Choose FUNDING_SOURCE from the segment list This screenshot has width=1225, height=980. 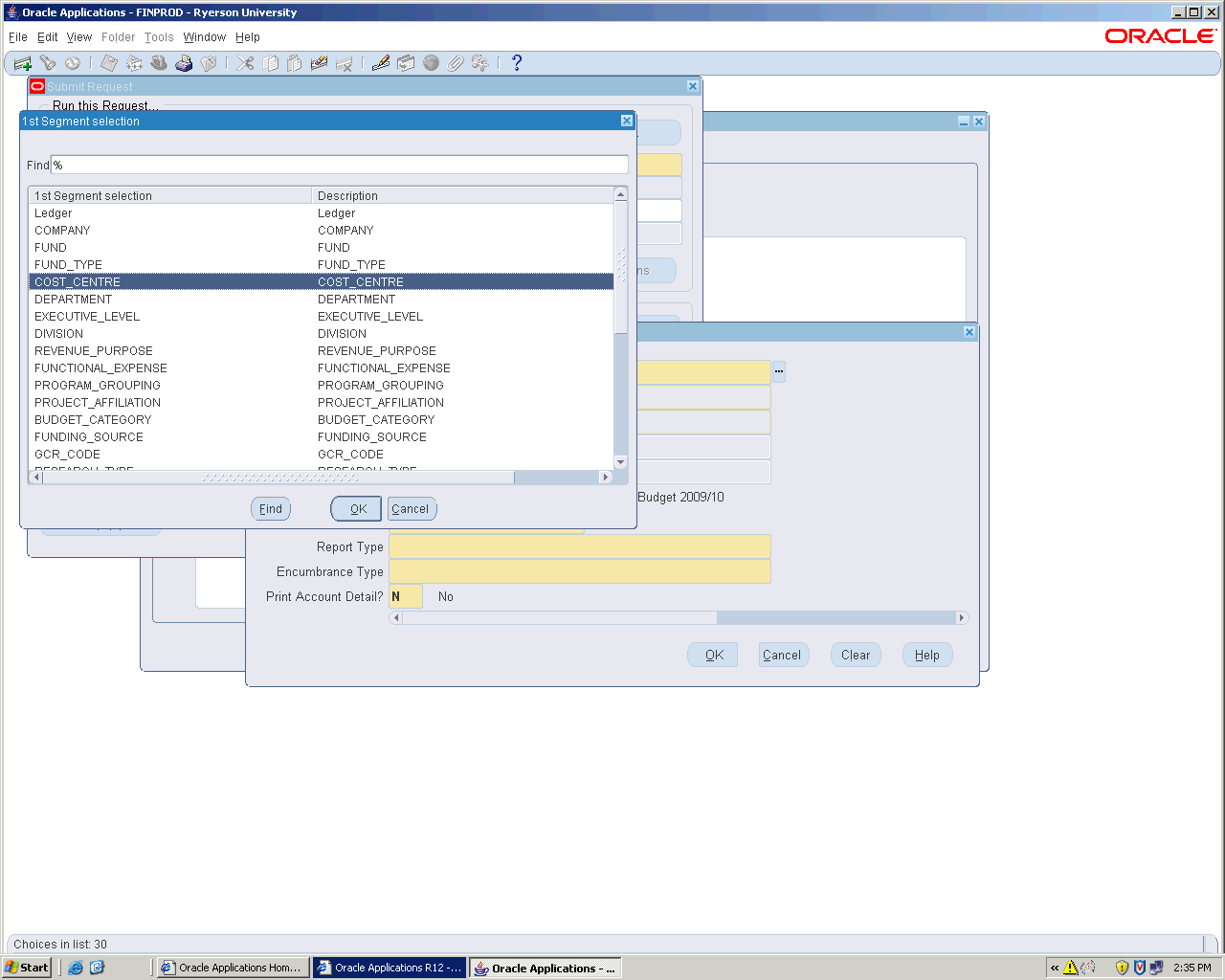89,437
